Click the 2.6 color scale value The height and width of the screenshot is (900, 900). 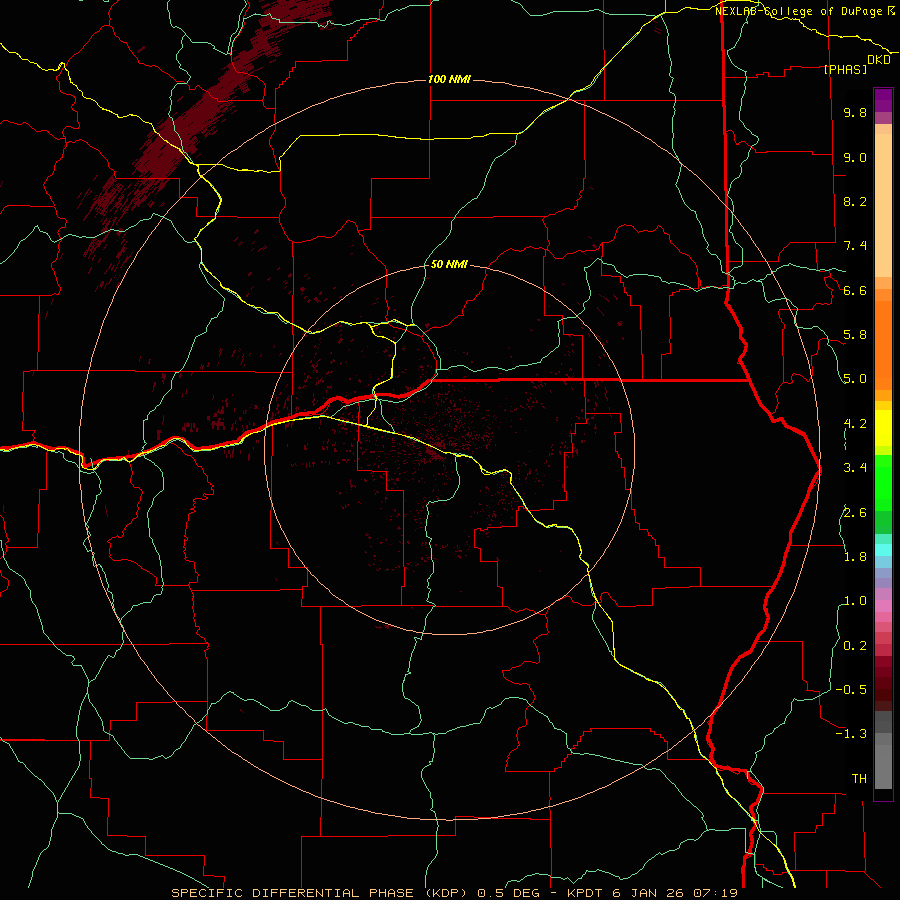point(855,513)
